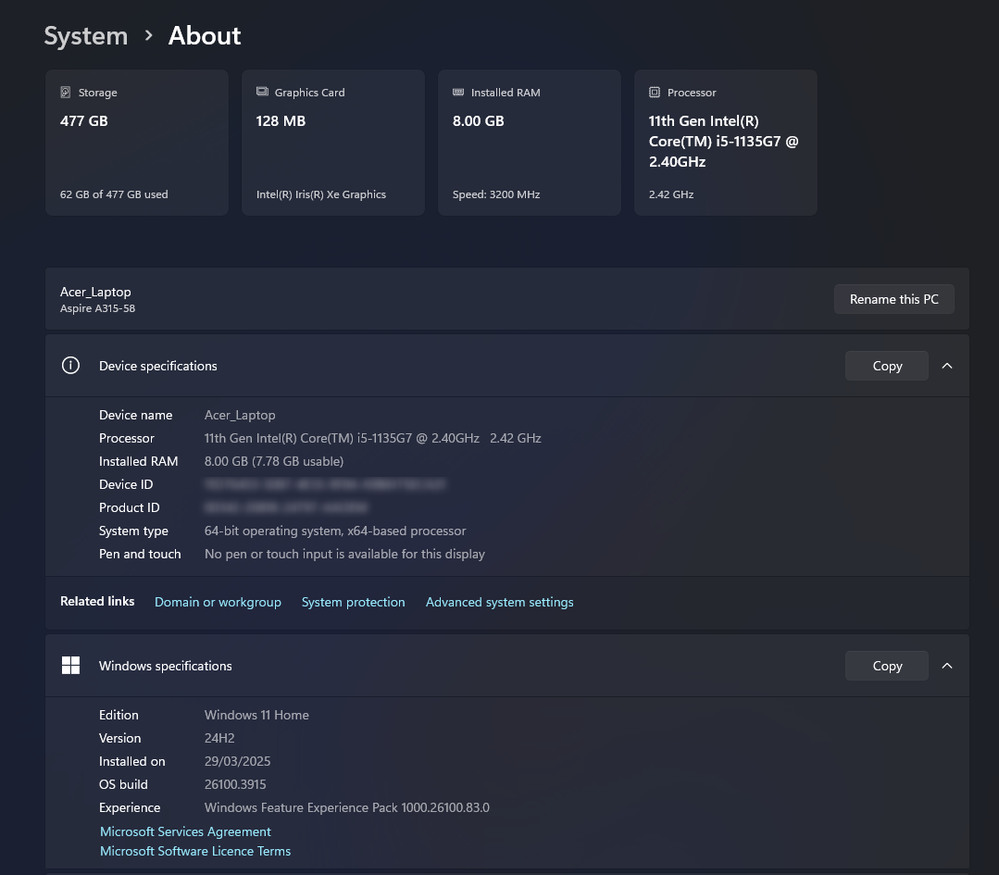Screen dimensions: 999x875
Task: Click the Installed RAM memory icon
Action: click(458, 92)
